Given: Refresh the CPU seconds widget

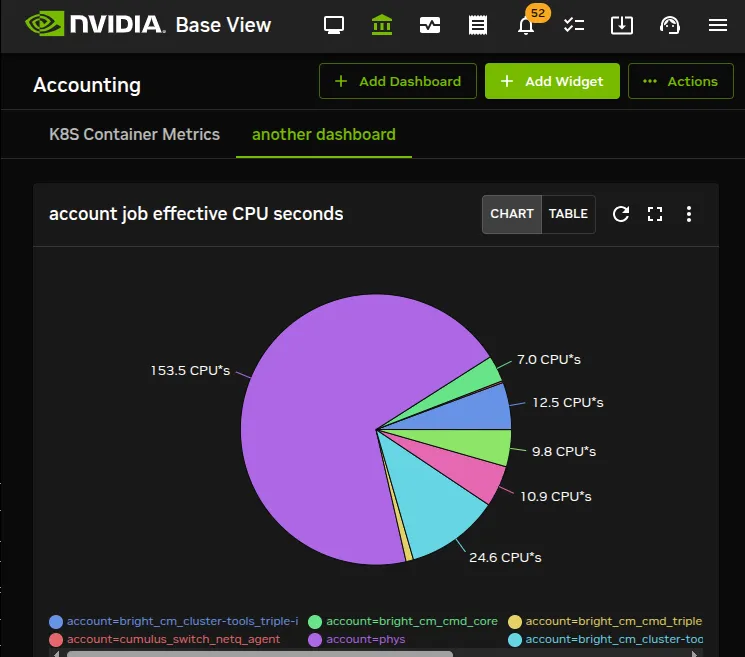Looking at the screenshot, I should click(x=621, y=214).
